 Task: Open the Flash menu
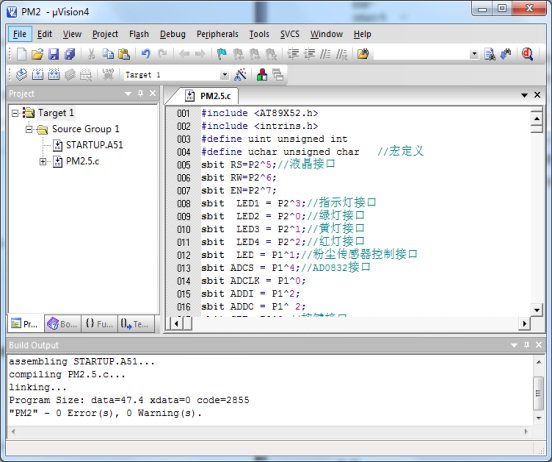[x=139, y=34]
